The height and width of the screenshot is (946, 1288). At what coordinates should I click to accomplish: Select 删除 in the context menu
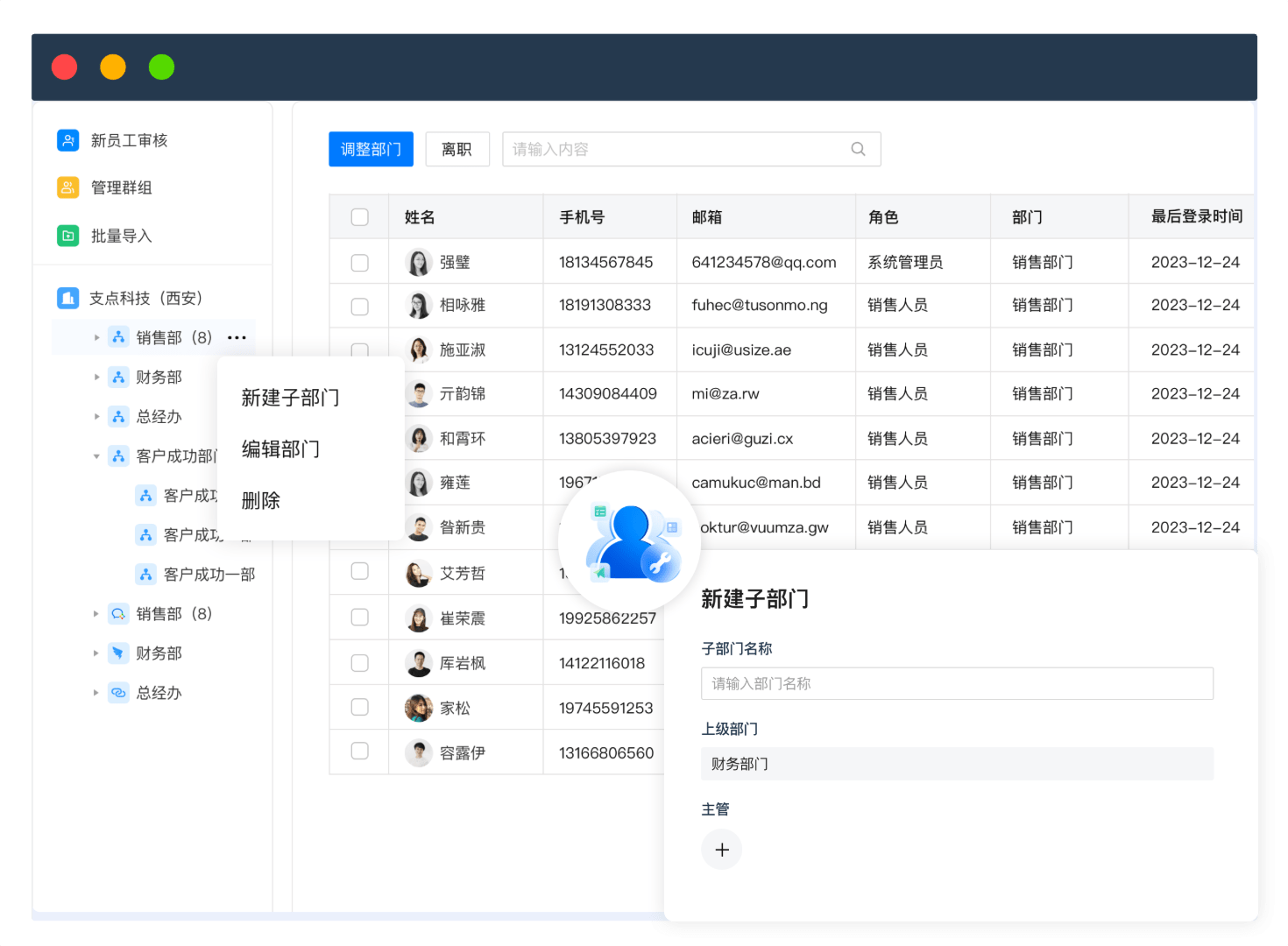pos(261,500)
